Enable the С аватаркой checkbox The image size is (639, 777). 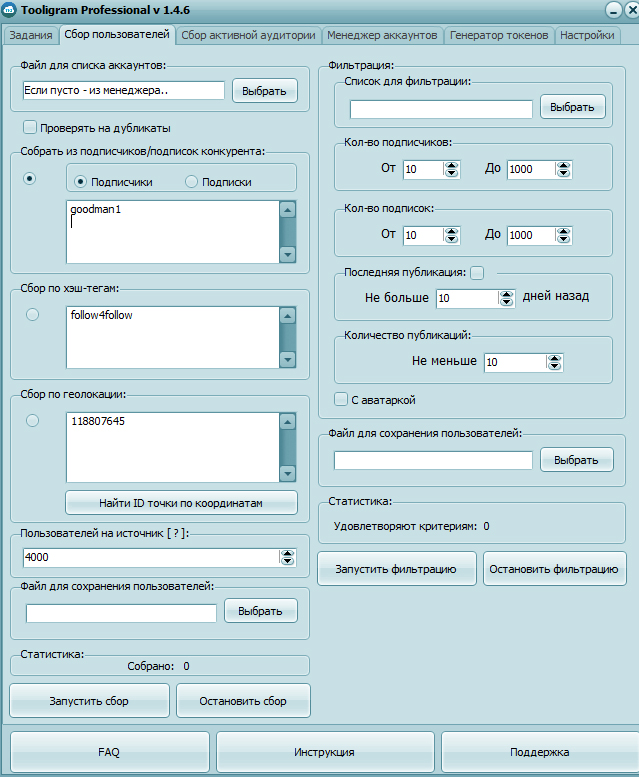(341, 399)
